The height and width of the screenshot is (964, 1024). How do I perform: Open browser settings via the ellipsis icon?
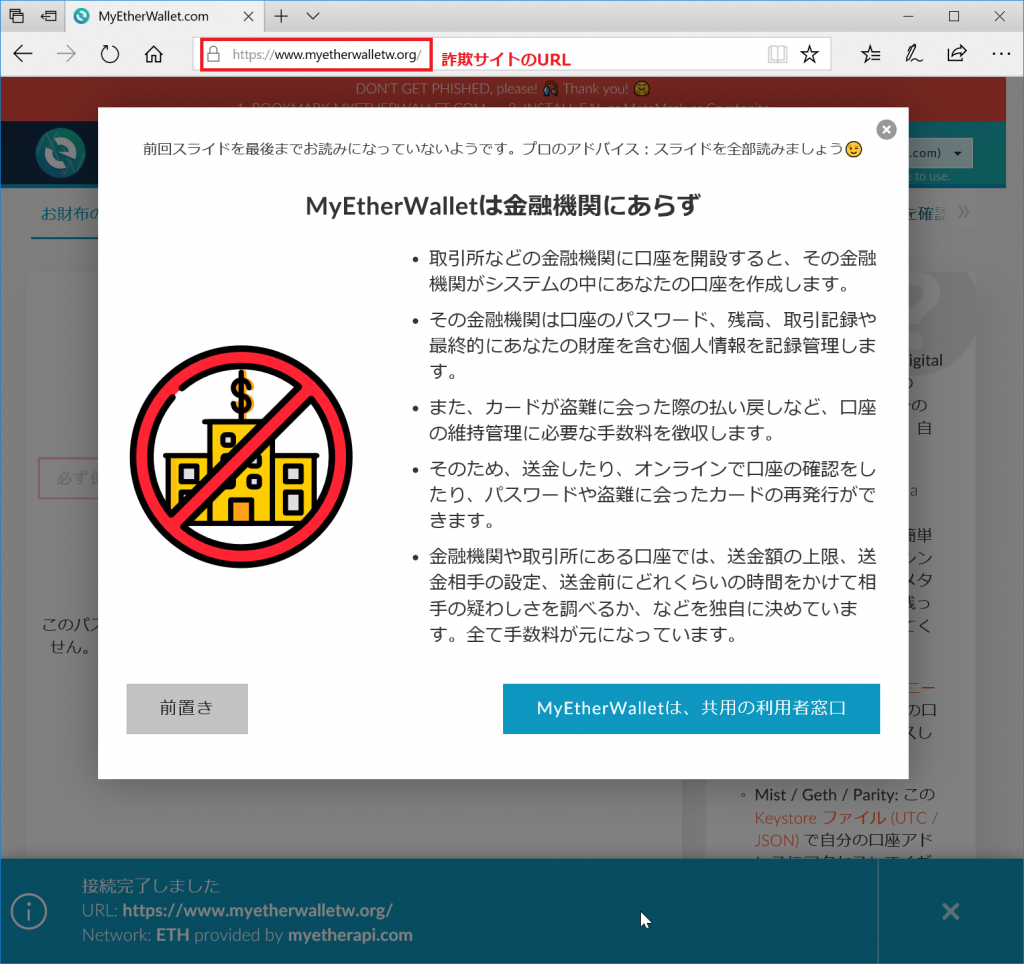tap(1001, 54)
